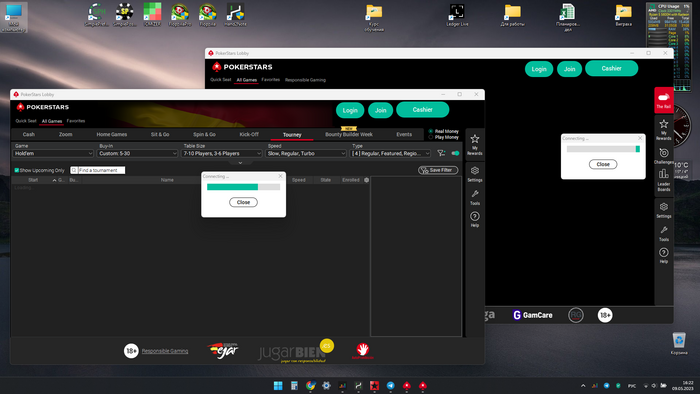
Task: Switch to Bounty Builder Week tab
Action: (x=349, y=134)
